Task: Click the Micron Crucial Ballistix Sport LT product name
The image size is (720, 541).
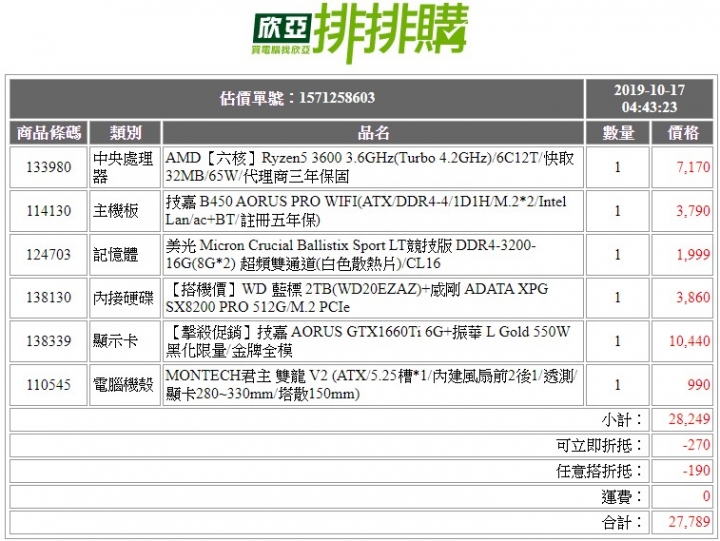Action: coord(350,254)
